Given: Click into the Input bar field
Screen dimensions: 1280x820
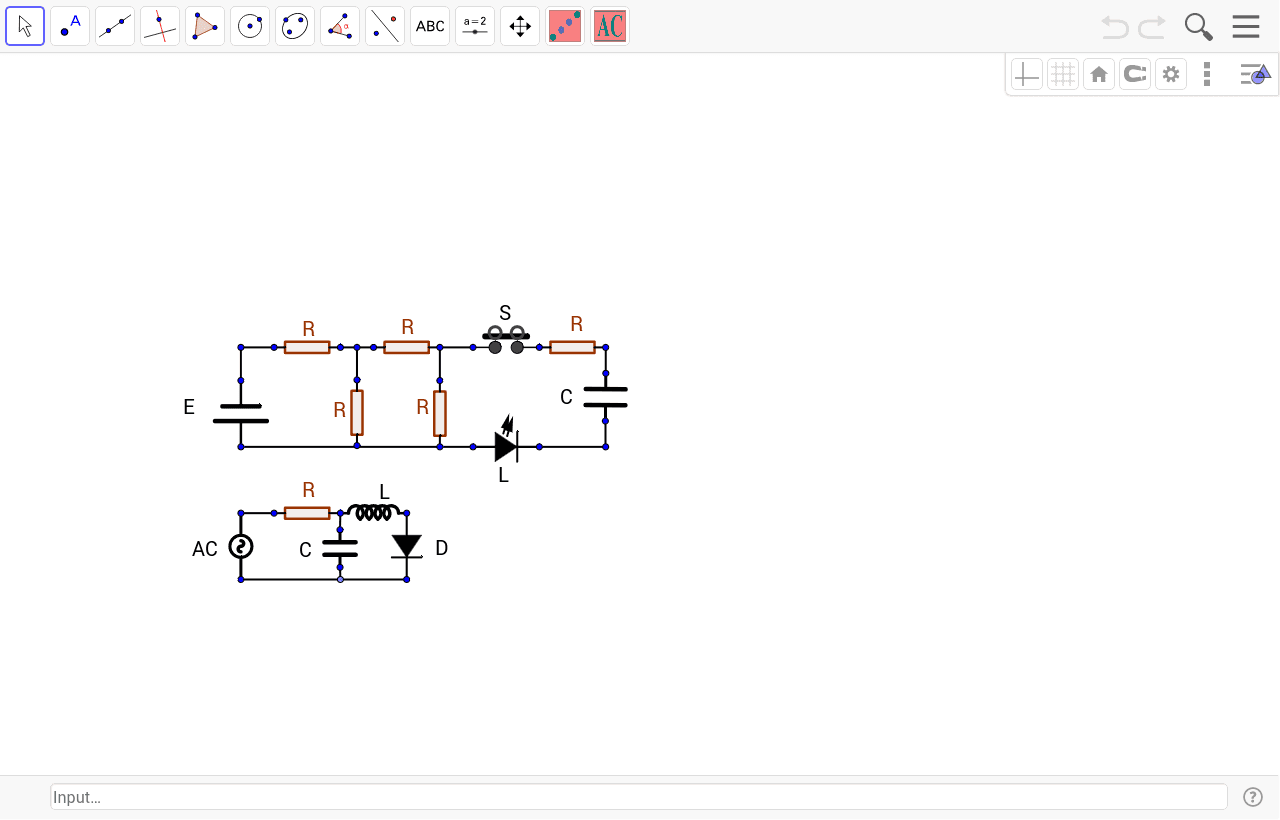Looking at the screenshot, I should click(639, 797).
